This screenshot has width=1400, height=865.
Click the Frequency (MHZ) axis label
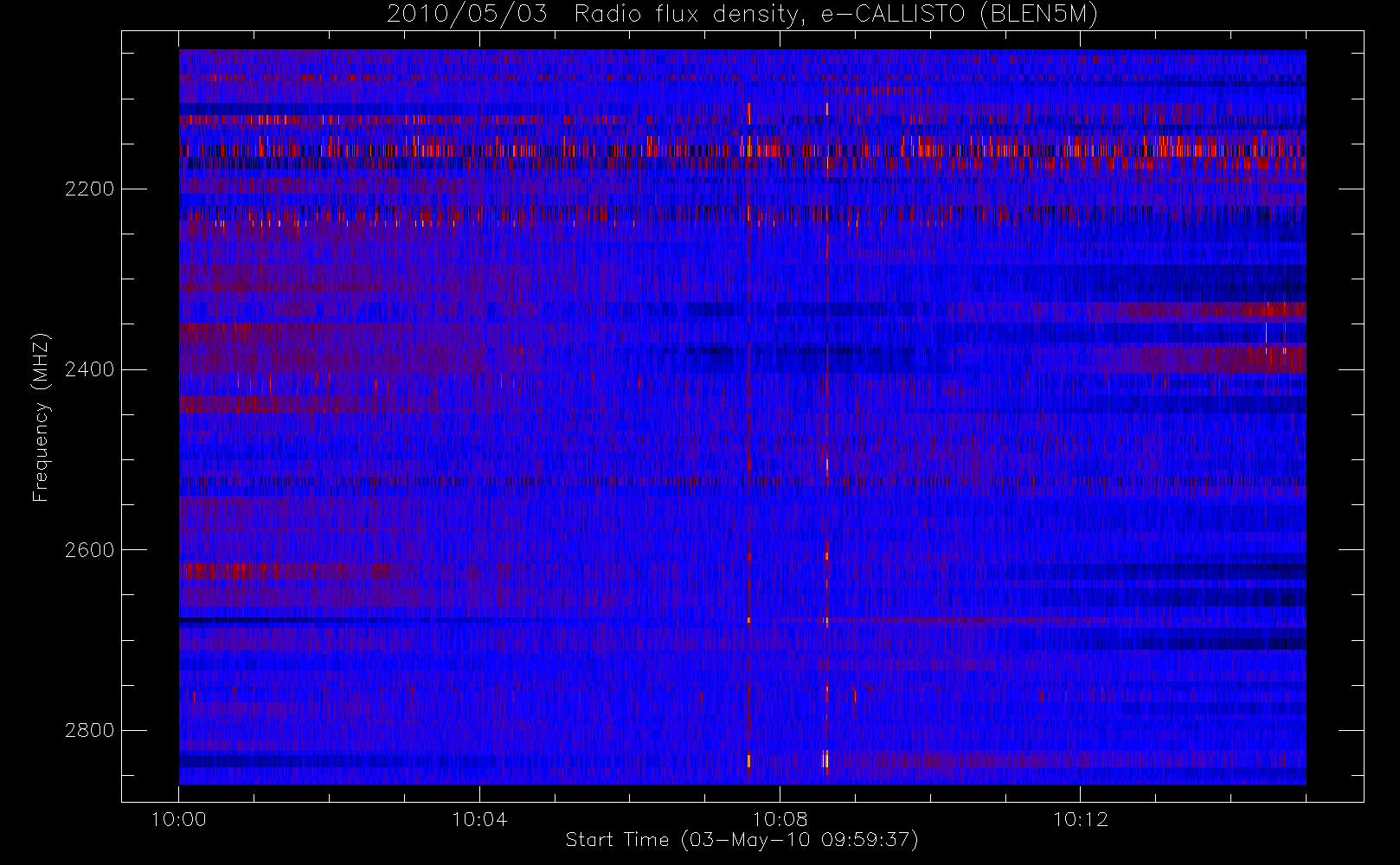coord(41,417)
